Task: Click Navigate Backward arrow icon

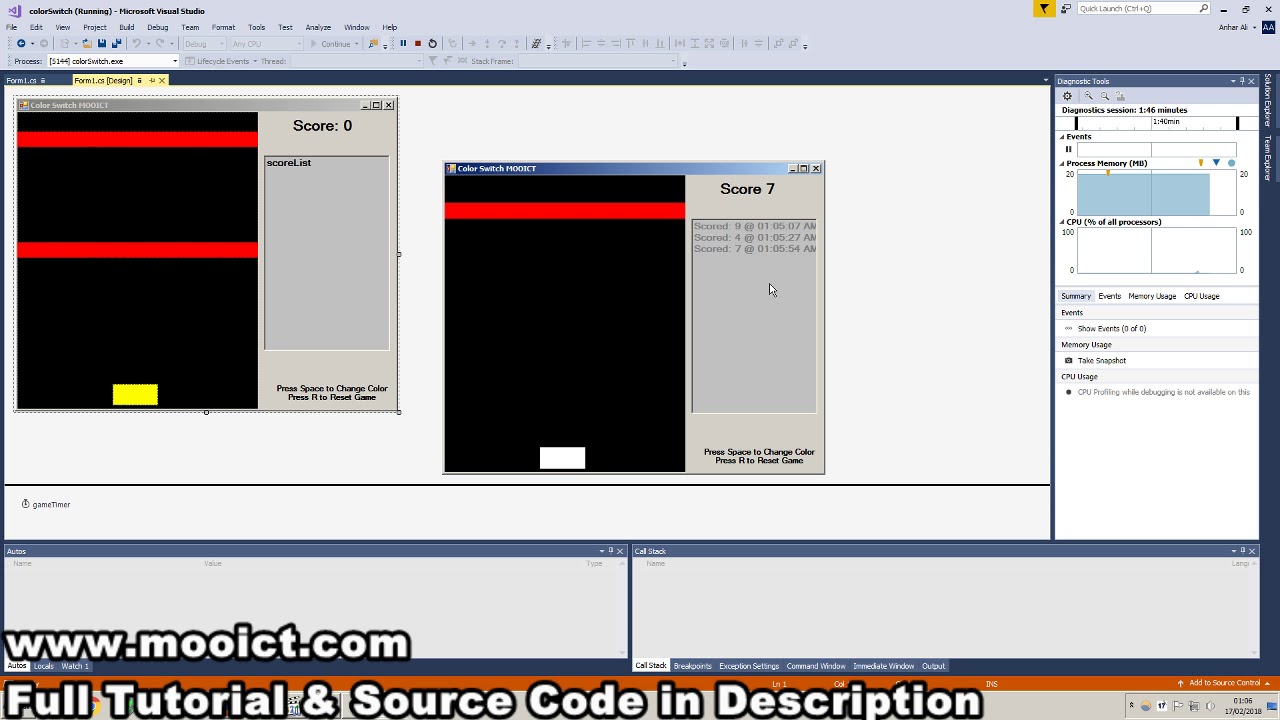Action: pos(21,44)
